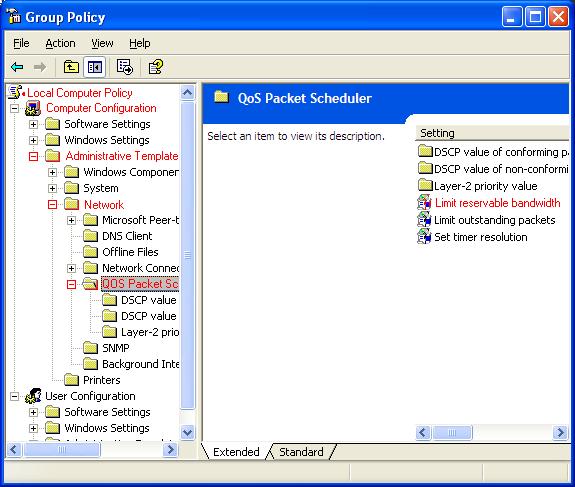Click the Limit outstanding packets setting icon
575x487 pixels.
click(424, 220)
